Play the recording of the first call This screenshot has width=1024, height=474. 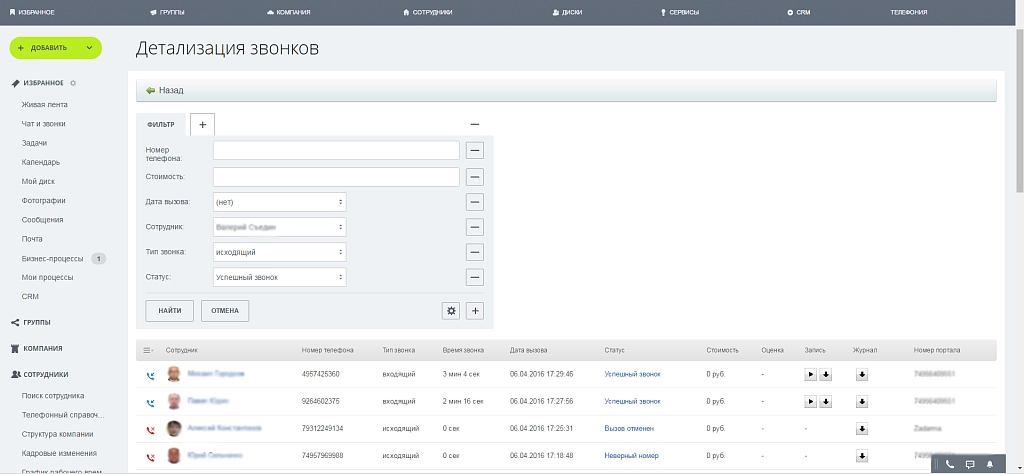coord(810,375)
